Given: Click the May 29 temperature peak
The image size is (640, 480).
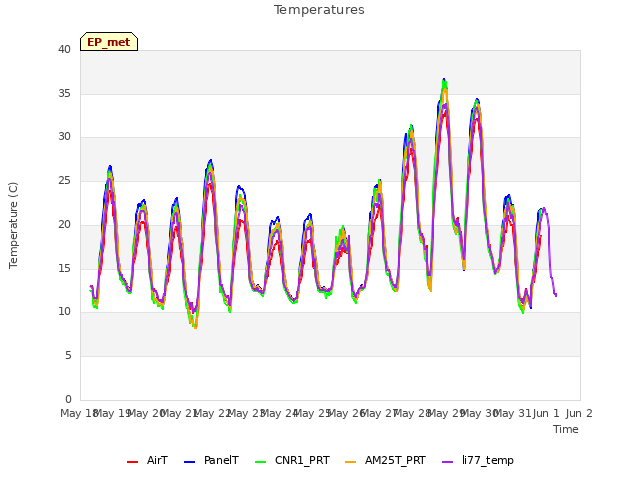Looking at the screenshot, I should pos(444,80).
